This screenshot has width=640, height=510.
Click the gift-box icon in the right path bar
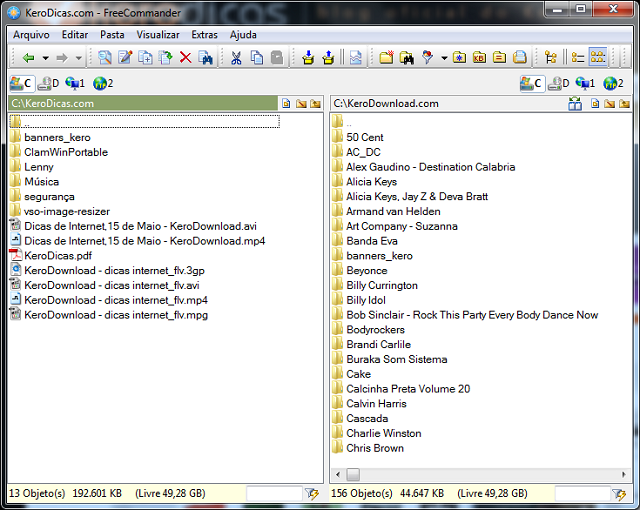pyautogui.click(x=575, y=104)
